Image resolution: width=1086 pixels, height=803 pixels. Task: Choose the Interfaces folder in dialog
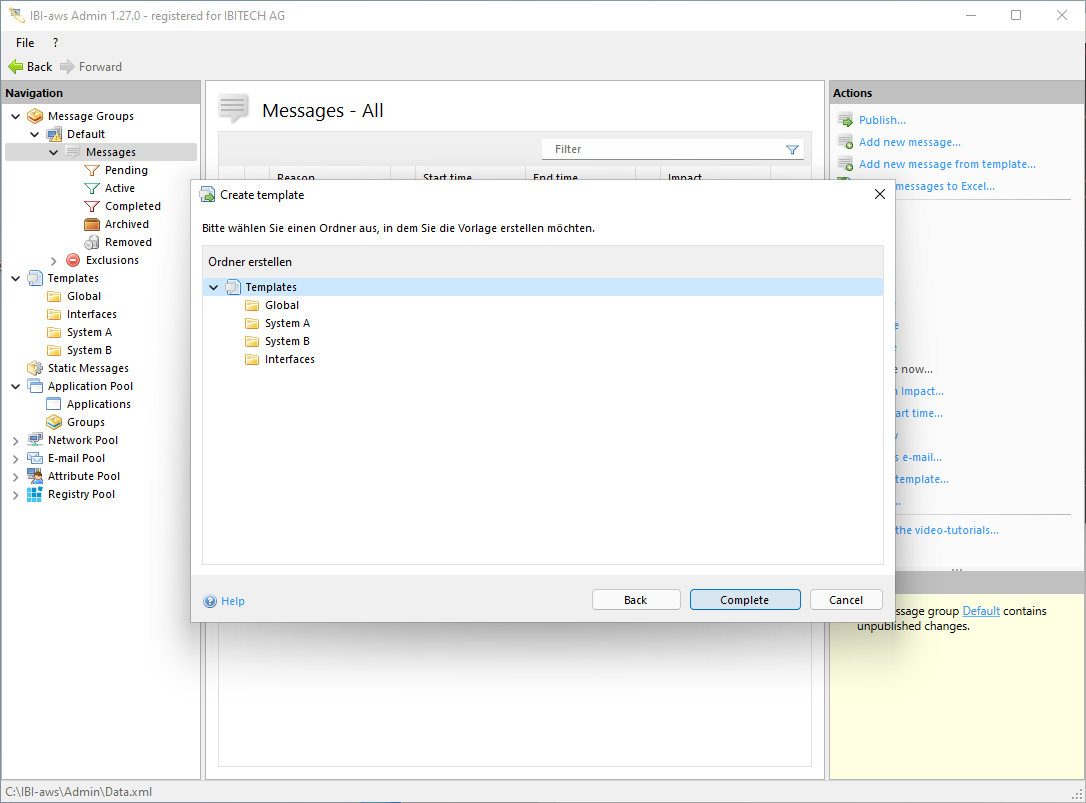point(289,359)
